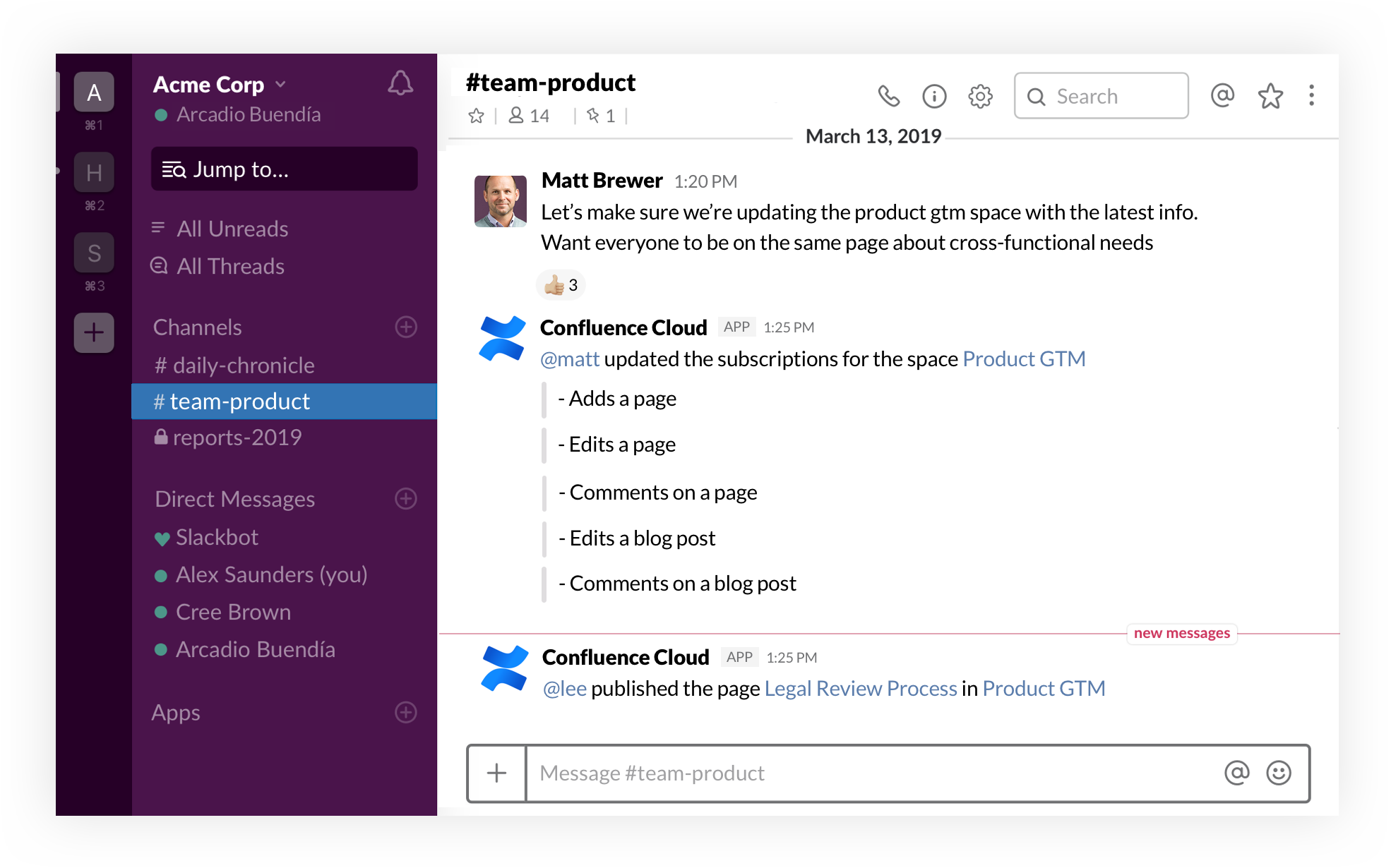Screen dimensions: 1391x868
Task: Add a new channel plus icon
Action: (406, 327)
